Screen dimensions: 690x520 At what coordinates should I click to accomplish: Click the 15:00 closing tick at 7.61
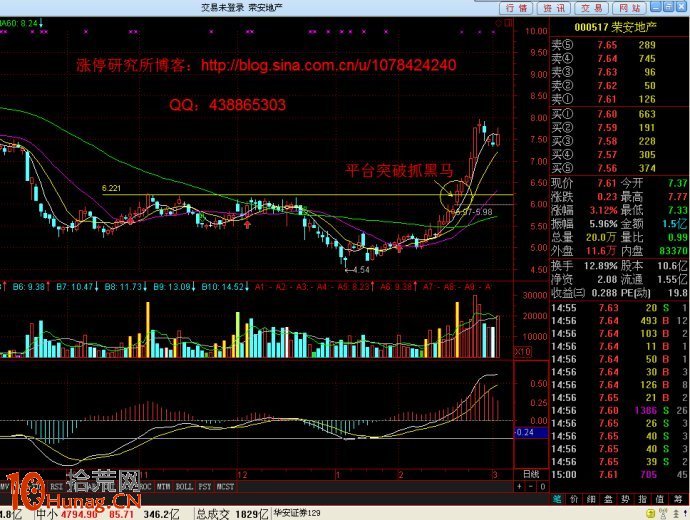(x=619, y=475)
